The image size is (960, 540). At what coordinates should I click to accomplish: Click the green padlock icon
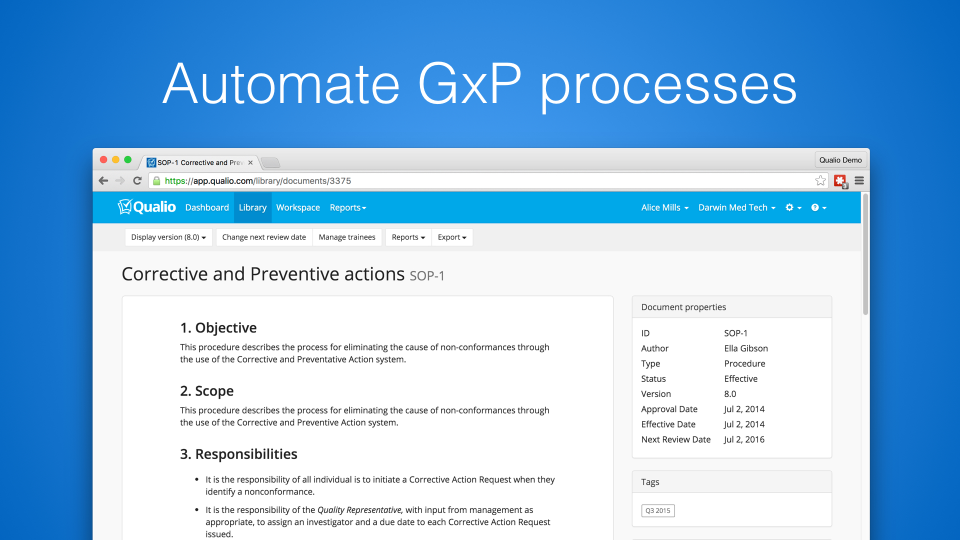point(157,181)
